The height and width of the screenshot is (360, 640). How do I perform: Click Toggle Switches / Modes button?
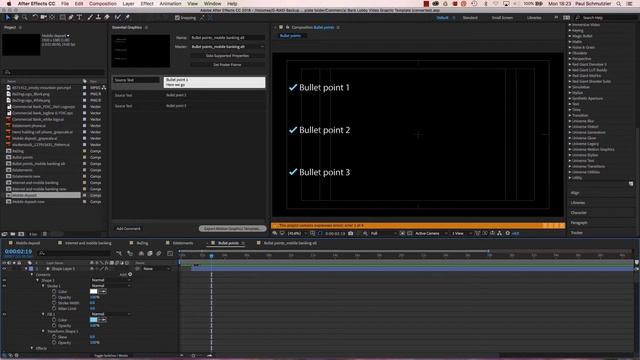coord(111,356)
